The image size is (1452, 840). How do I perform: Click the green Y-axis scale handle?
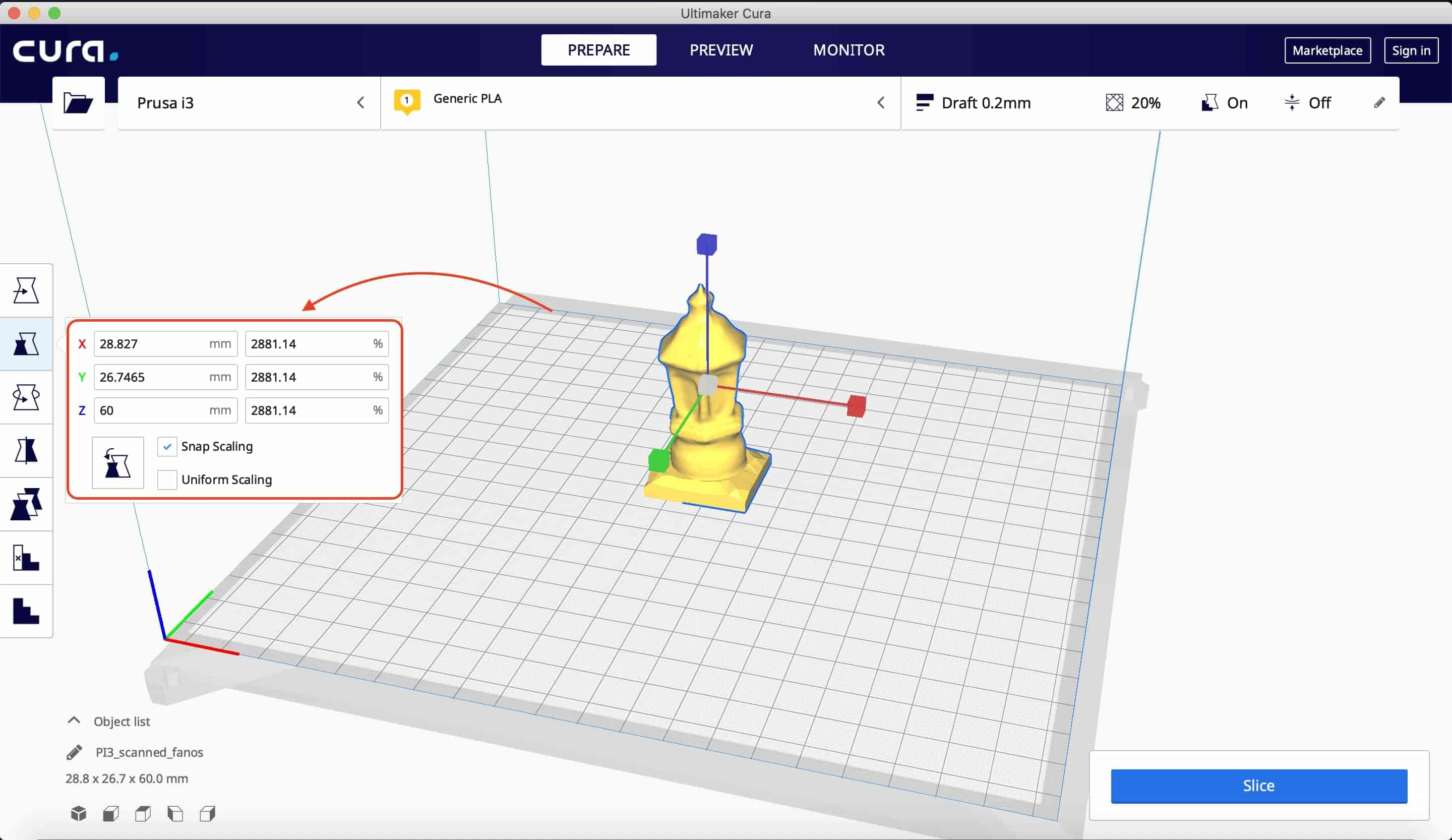658,460
